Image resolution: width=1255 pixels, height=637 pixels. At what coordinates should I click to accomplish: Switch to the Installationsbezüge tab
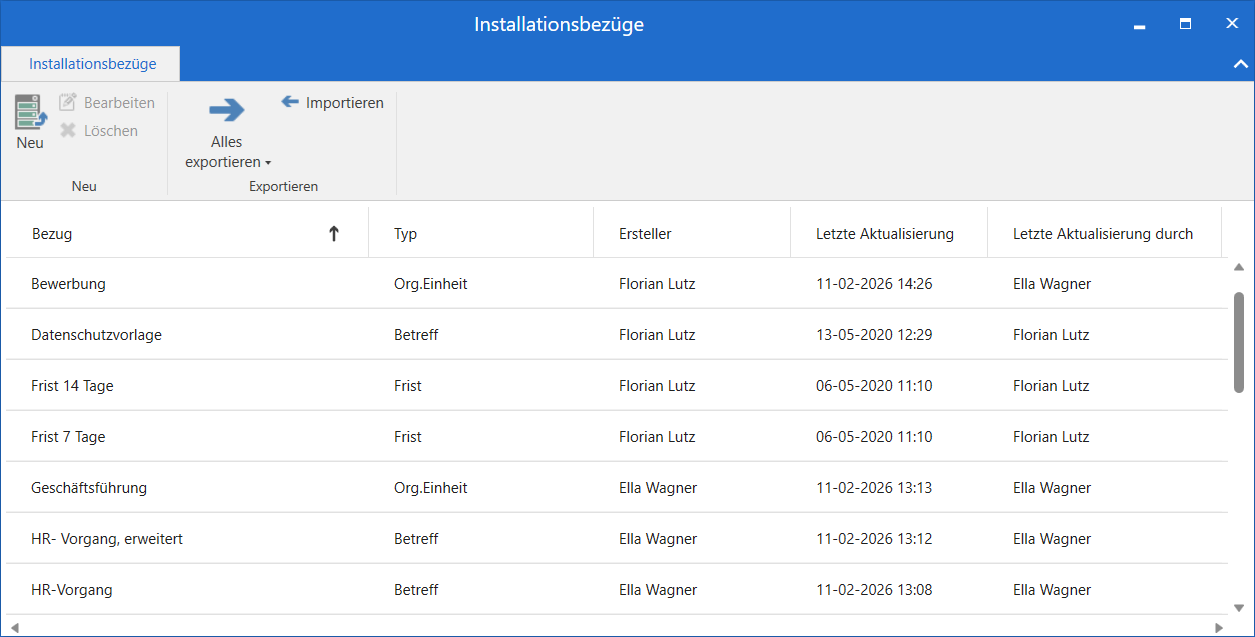pyautogui.click(x=92, y=64)
